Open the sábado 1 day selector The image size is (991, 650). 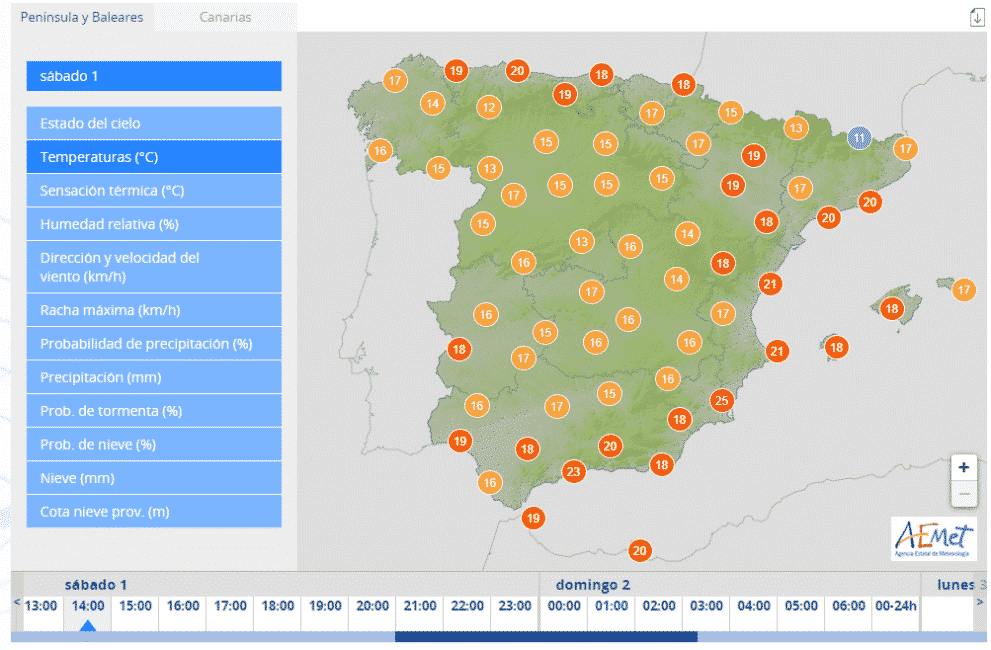click(x=154, y=76)
